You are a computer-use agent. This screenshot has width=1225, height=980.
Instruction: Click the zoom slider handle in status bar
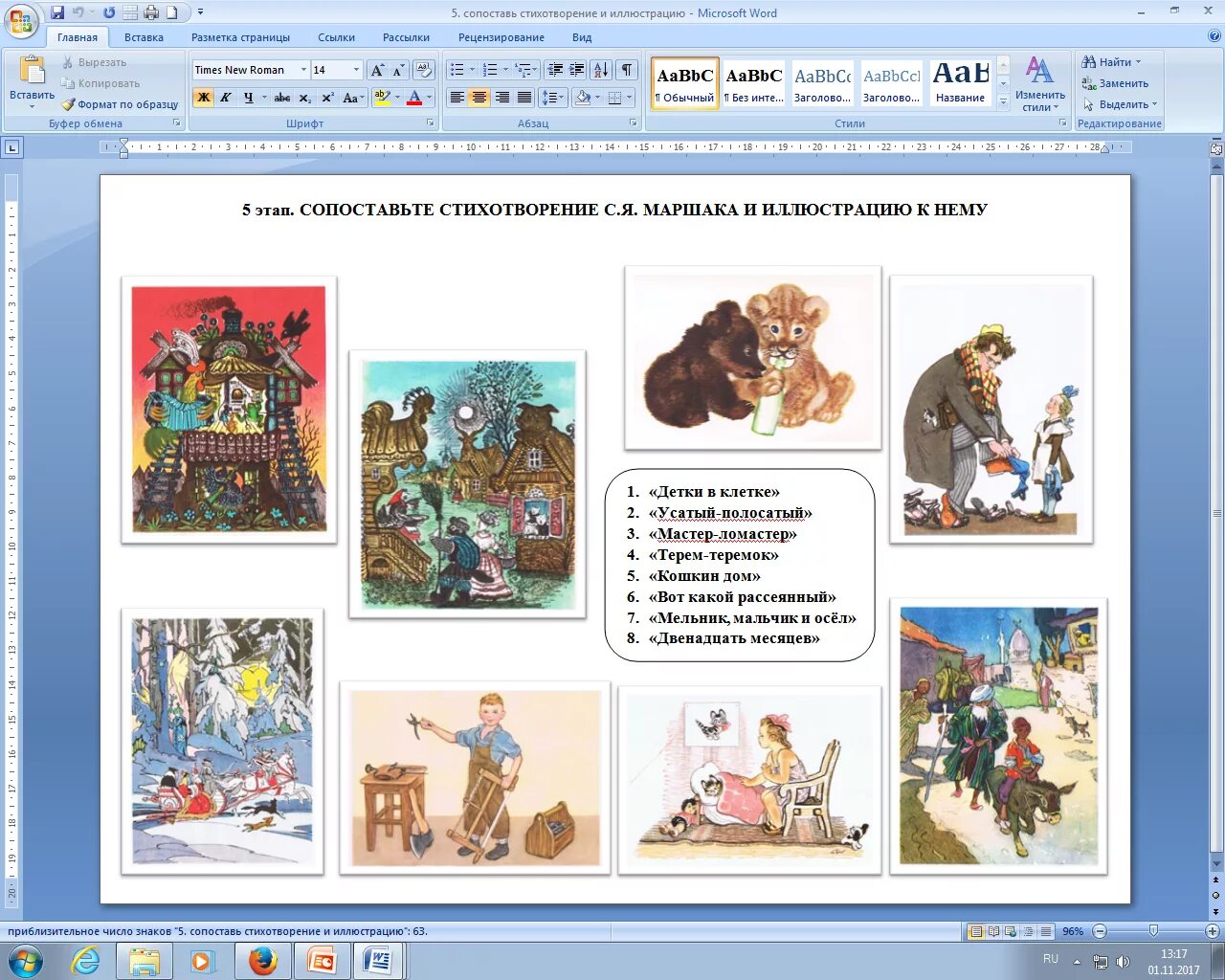(1153, 931)
